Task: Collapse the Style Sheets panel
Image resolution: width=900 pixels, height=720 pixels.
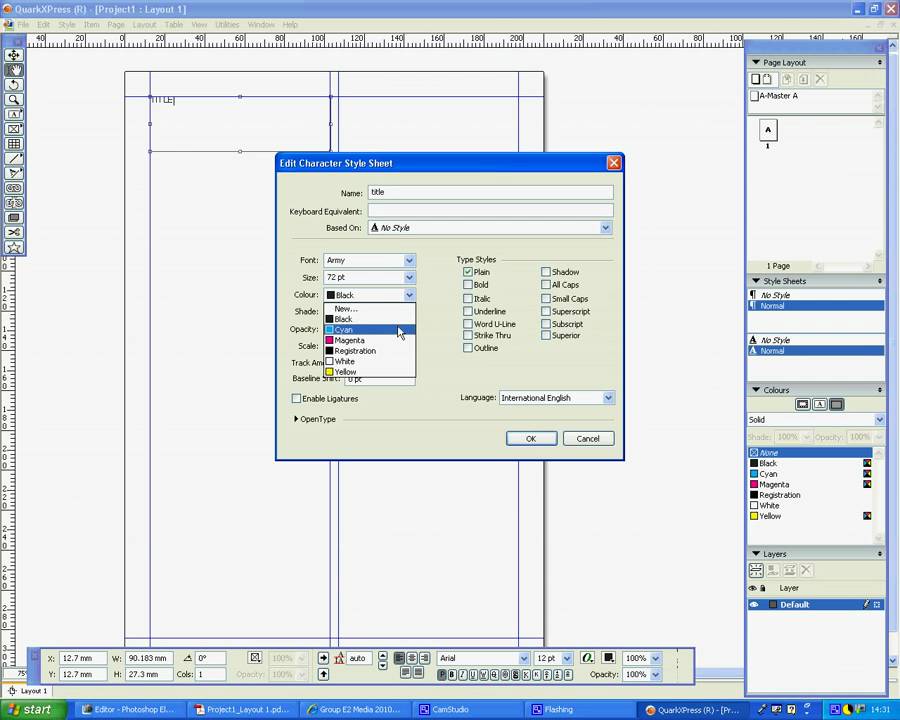Action: tap(756, 281)
